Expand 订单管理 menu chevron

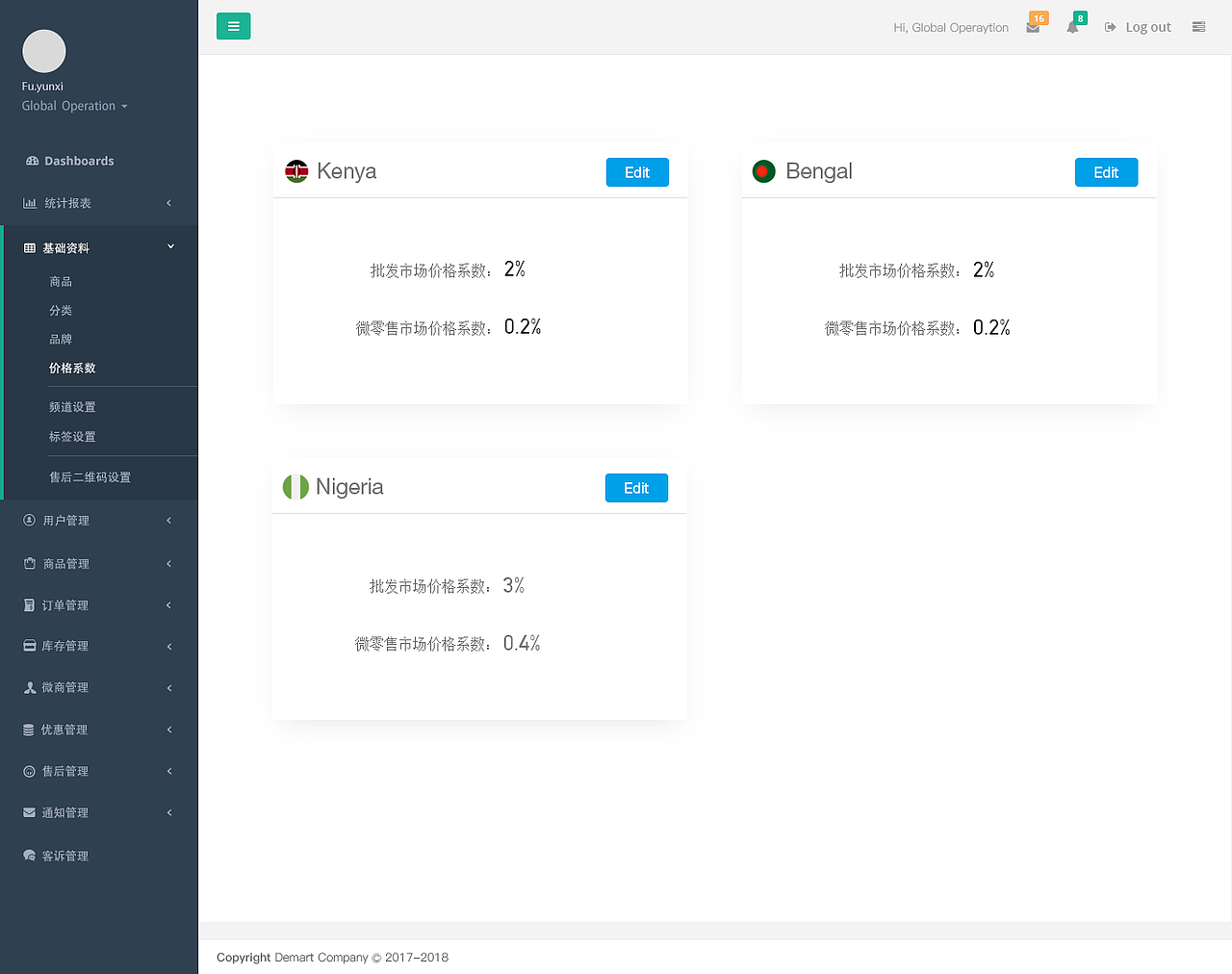(x=169, y=605)
